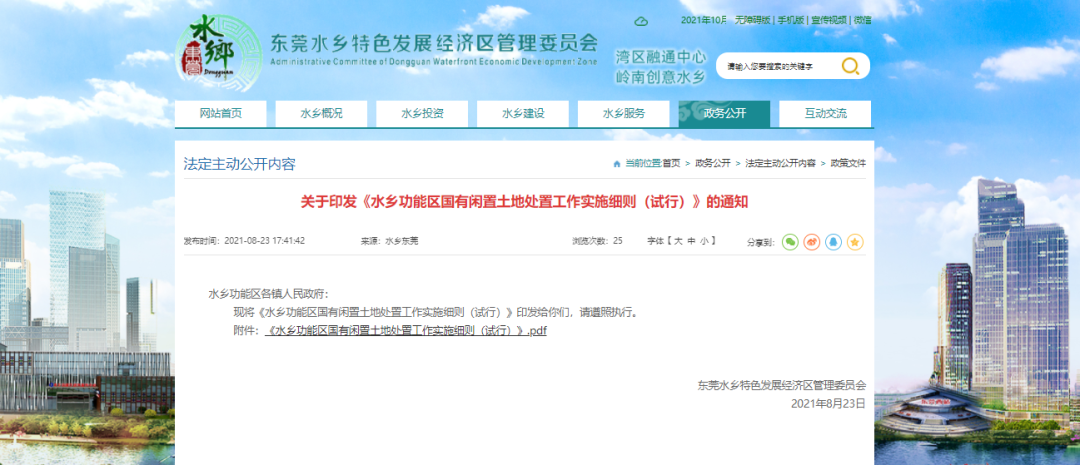Click the date 2021年8月23日 at bottom

828,404
